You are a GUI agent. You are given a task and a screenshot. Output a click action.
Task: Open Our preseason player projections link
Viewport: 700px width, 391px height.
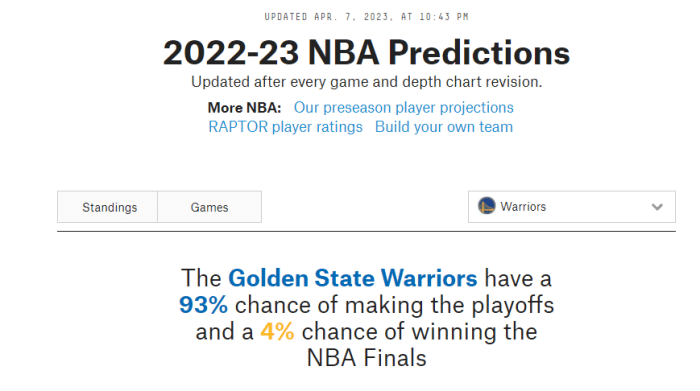tap(404, 108)
